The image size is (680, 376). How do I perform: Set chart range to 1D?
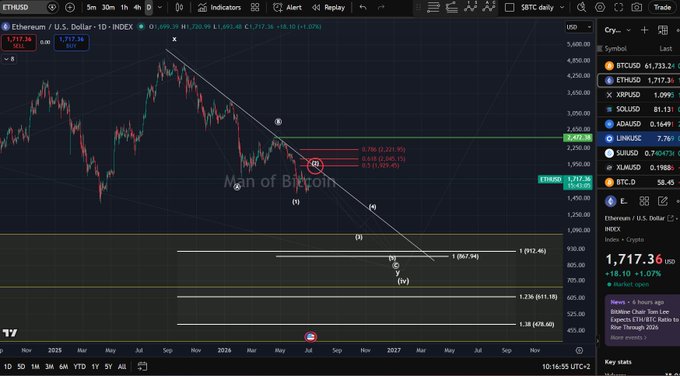tap(8, 367)
